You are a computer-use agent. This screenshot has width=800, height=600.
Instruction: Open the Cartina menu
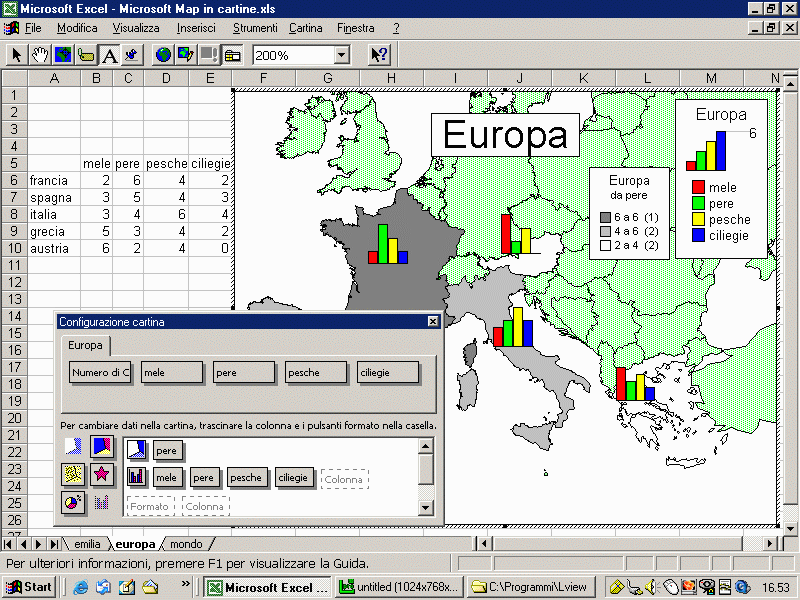tap(305, 28)
